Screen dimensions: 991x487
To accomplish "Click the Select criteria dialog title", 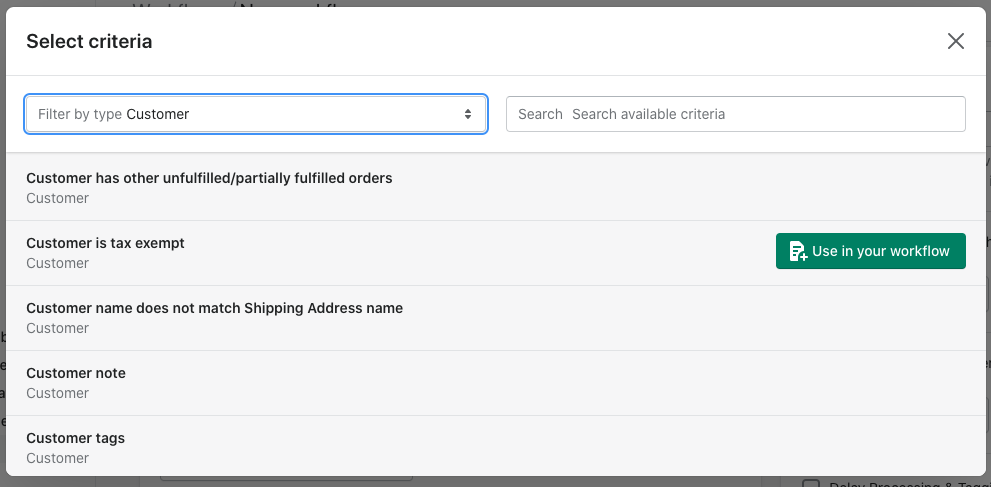I will tap(89, 42).
